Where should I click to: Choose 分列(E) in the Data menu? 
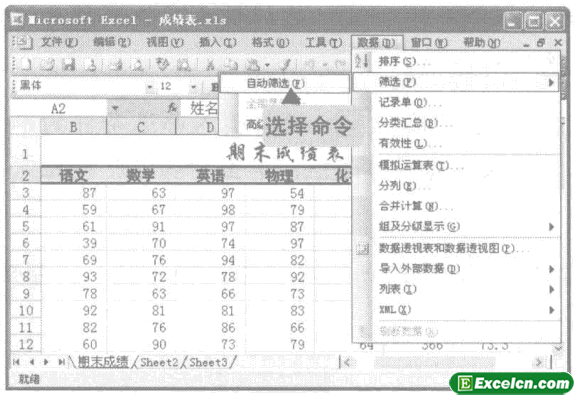coord(456,186)
